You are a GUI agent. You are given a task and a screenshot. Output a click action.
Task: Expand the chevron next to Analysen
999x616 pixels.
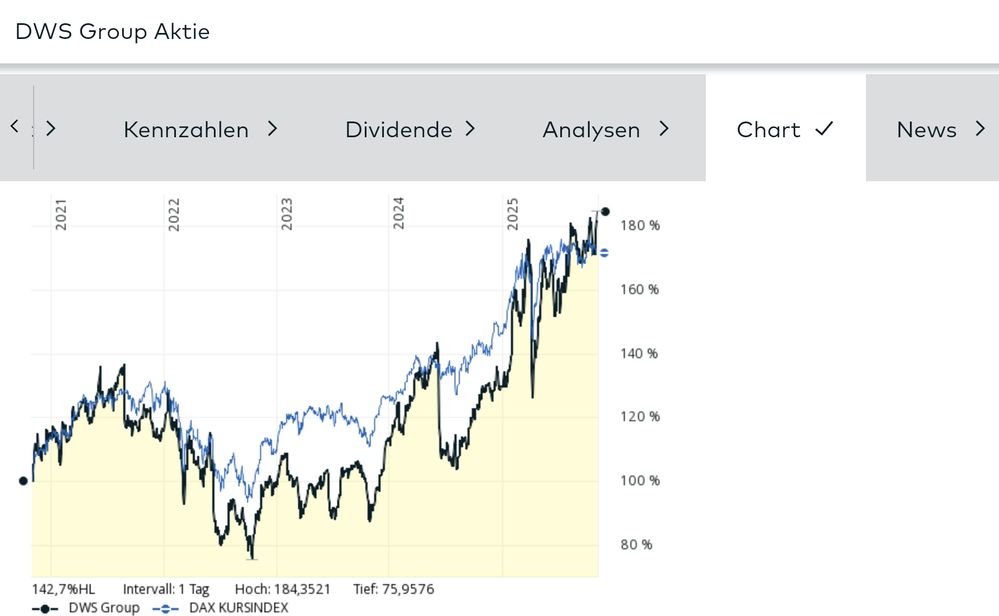coord(664,129)
